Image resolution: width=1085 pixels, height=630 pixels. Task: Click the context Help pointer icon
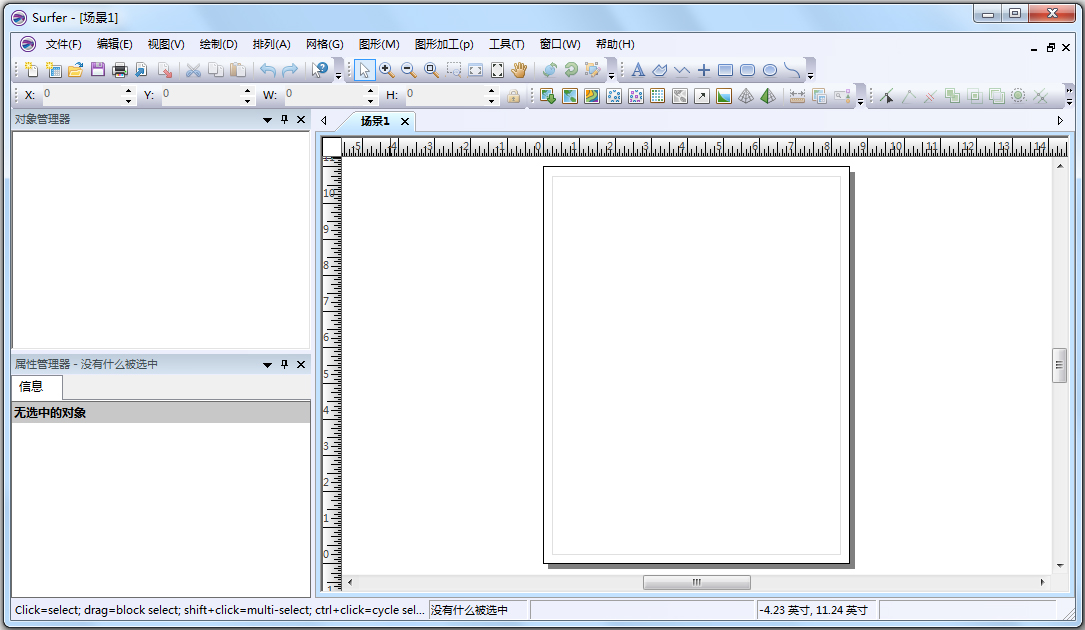point(320,69)
